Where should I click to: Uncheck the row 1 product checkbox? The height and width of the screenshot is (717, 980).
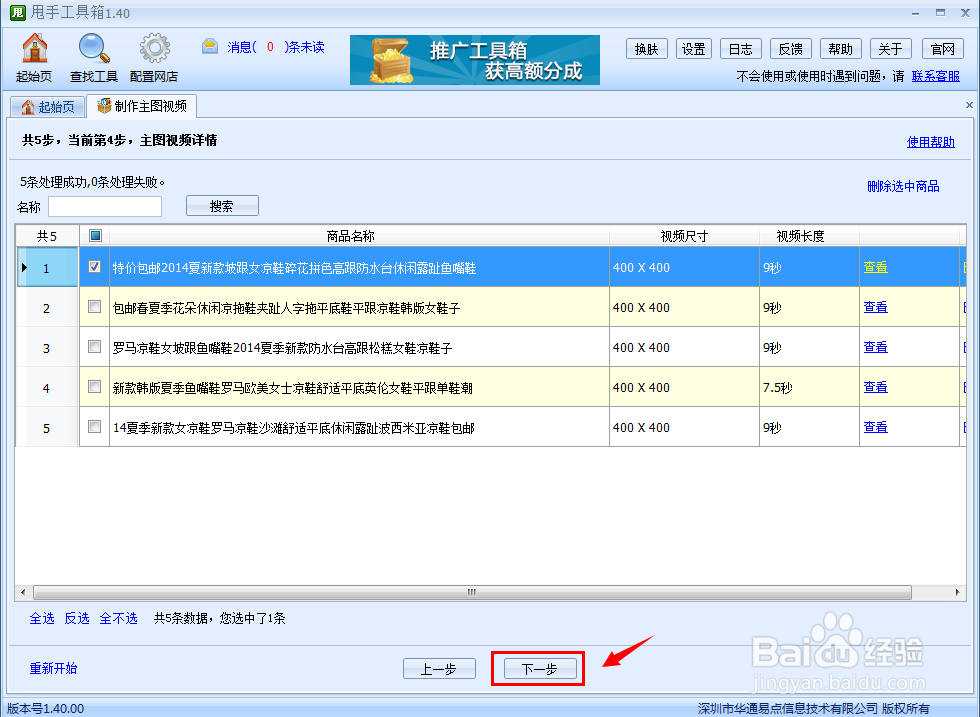click(x=94, y=267)
